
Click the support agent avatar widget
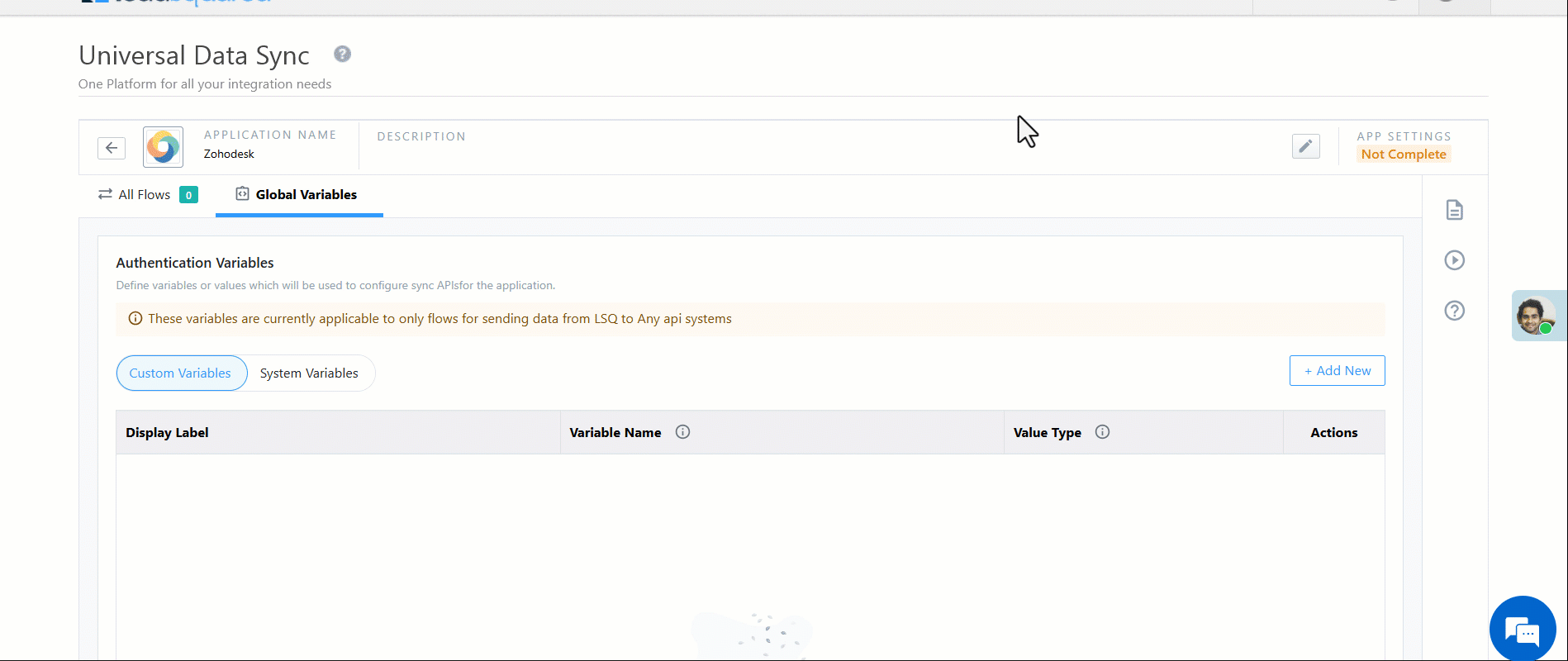[1537, 316]
